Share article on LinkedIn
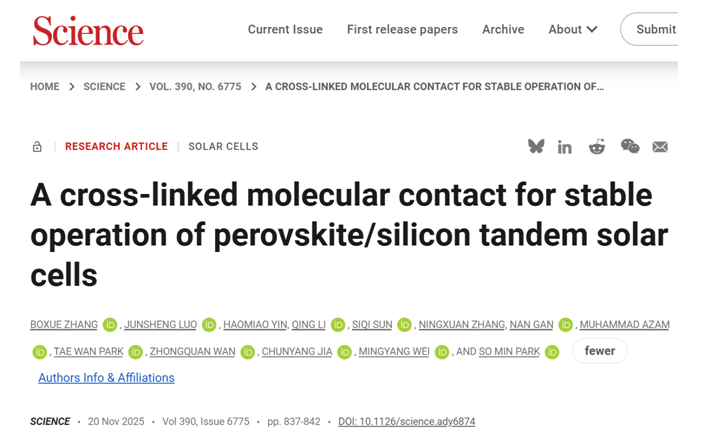Viewport: 728px width, 434px height. [565, 147]
